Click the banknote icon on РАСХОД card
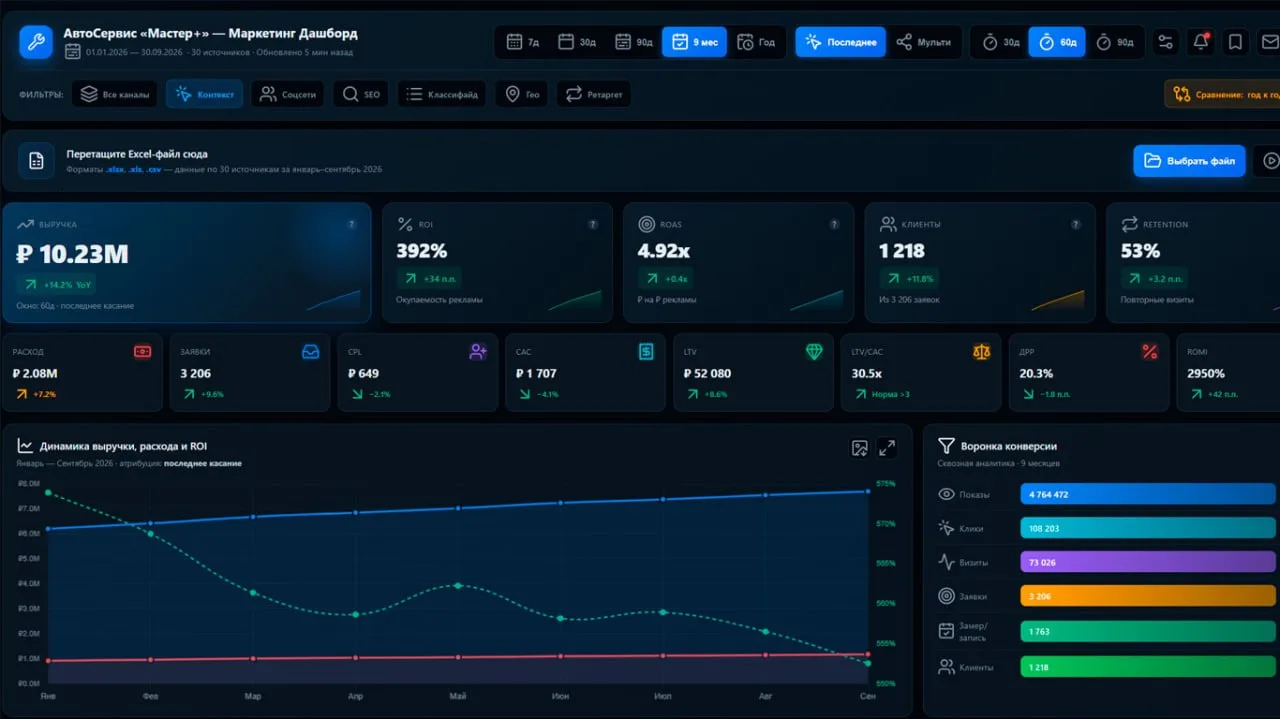The height and width of the screenshot is (719, 1280). coord(143,352)
